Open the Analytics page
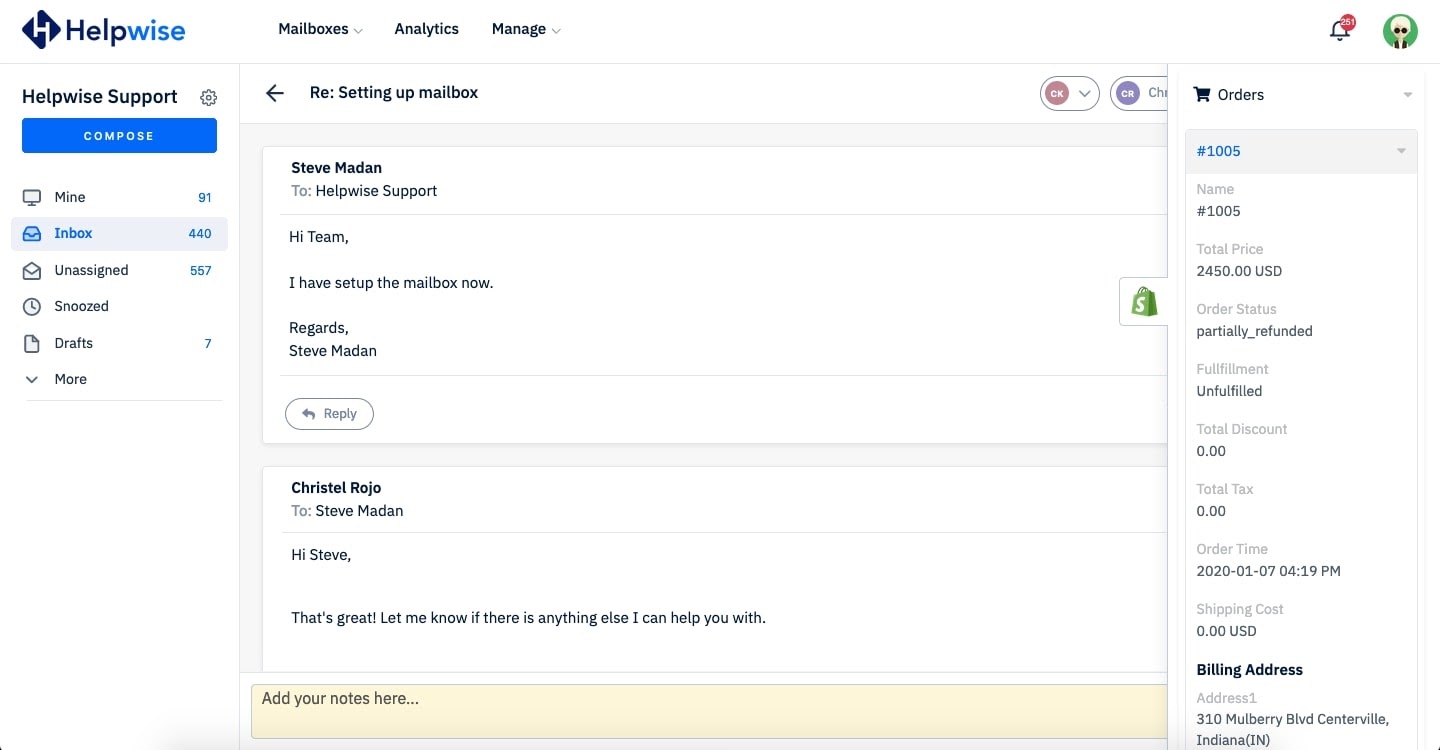The height and width of the screenshot is (750, 1440). tap(426, 29)
